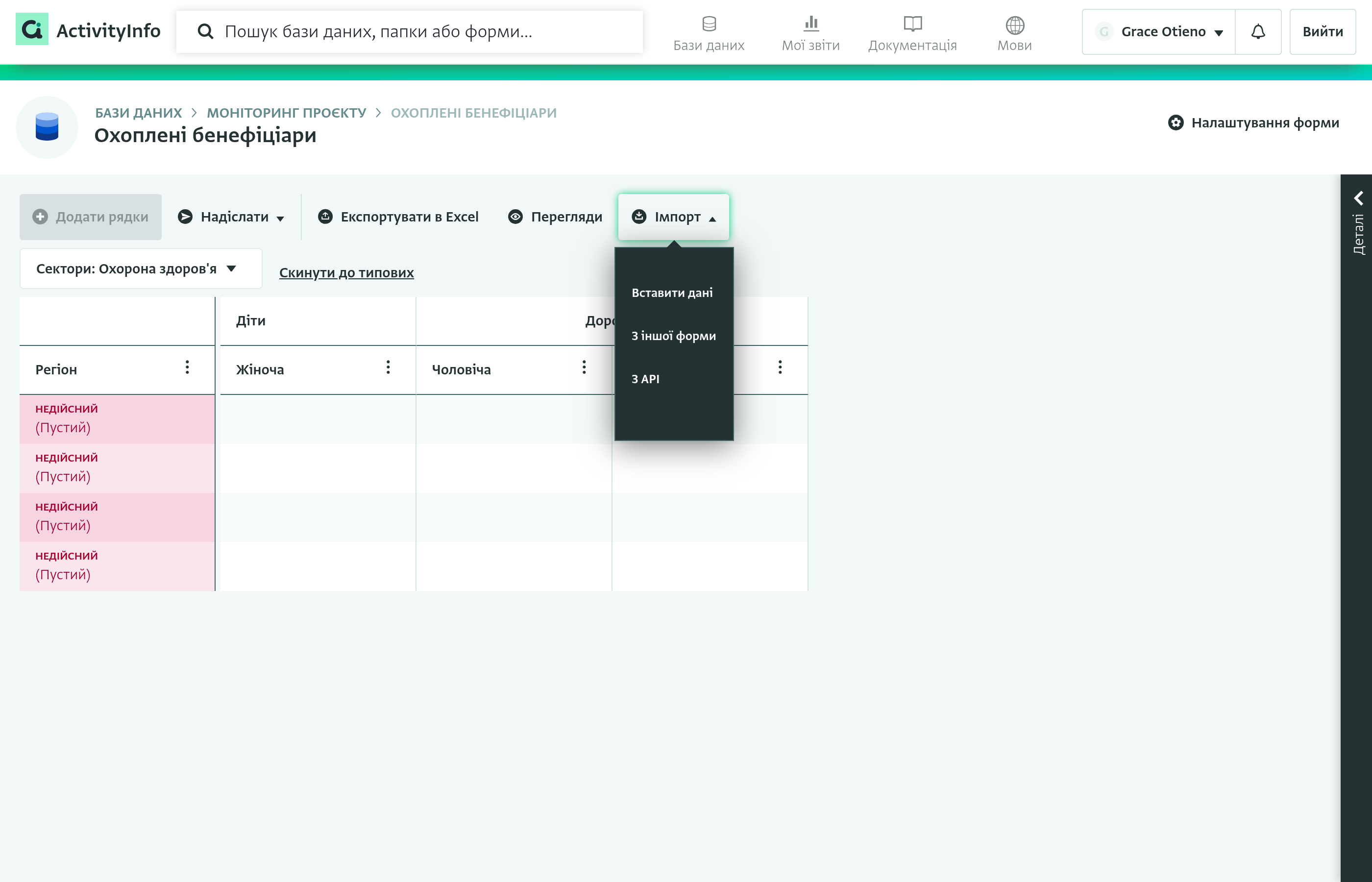Image resolution: width=1372 pixels, height=882 pixels.
Task: Click the ОХОПЛЕНІ БЕНЕФІЦІАРИ breadcrumb
Action: [473, 113]
